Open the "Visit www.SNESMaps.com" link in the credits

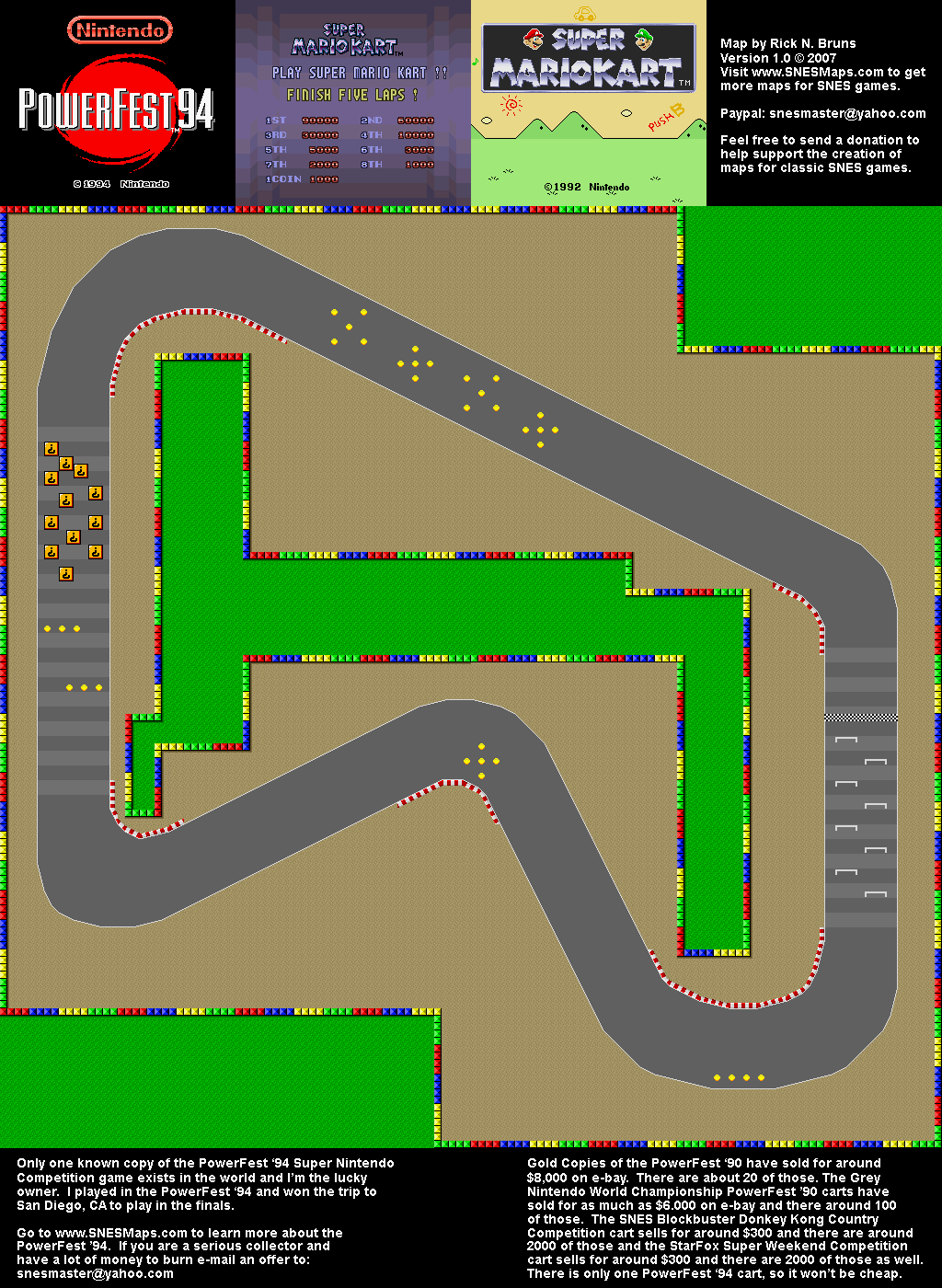802,72
